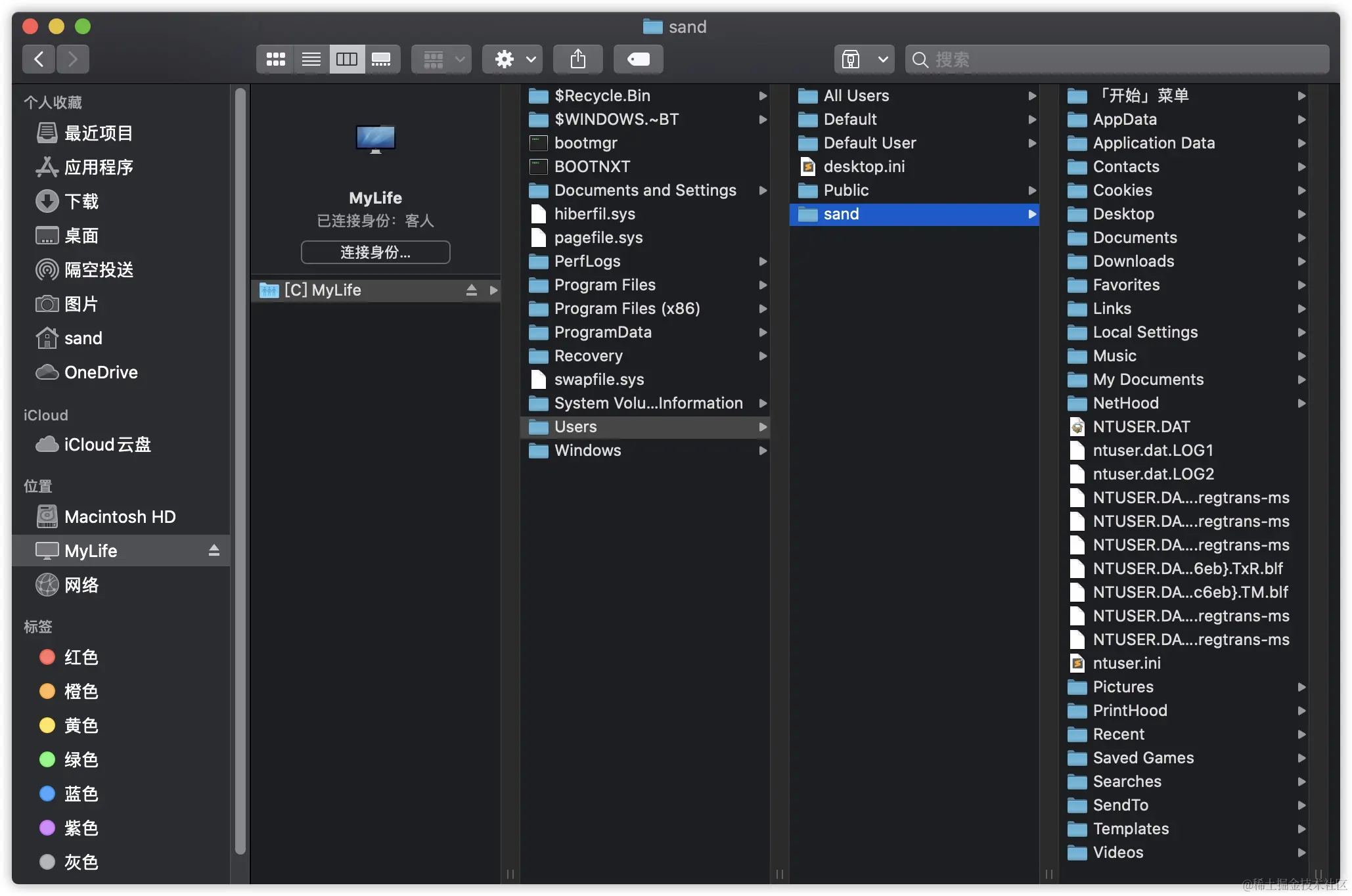Select Macintosh HD location

pyautogui.click(x=120, y=517)
